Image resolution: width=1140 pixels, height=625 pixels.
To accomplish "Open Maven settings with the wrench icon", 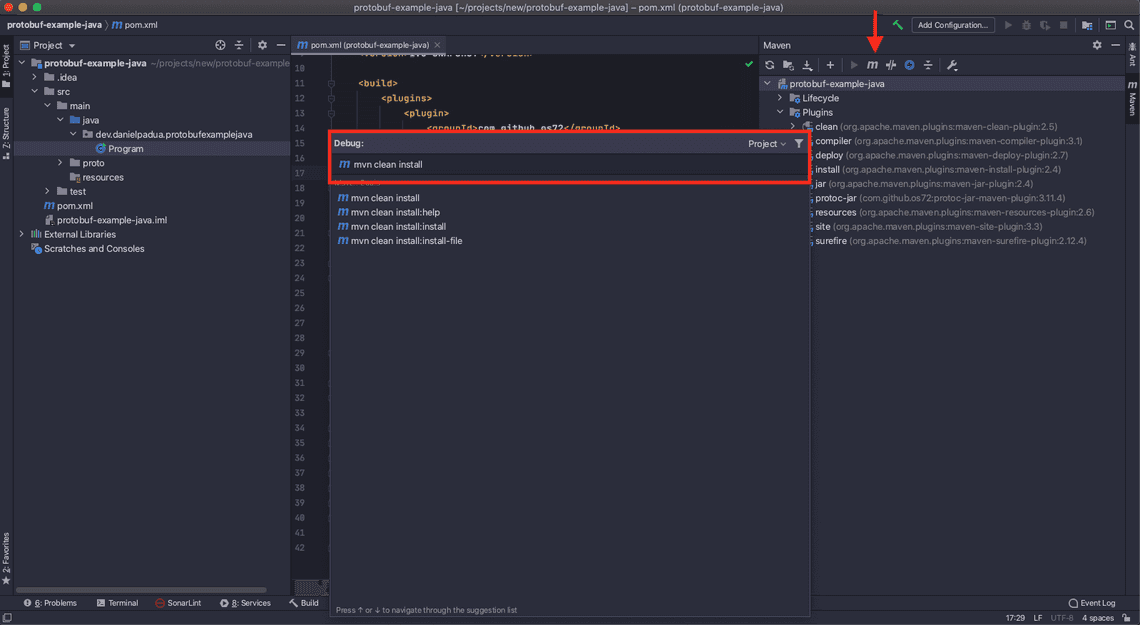I will tap(952, 64).
